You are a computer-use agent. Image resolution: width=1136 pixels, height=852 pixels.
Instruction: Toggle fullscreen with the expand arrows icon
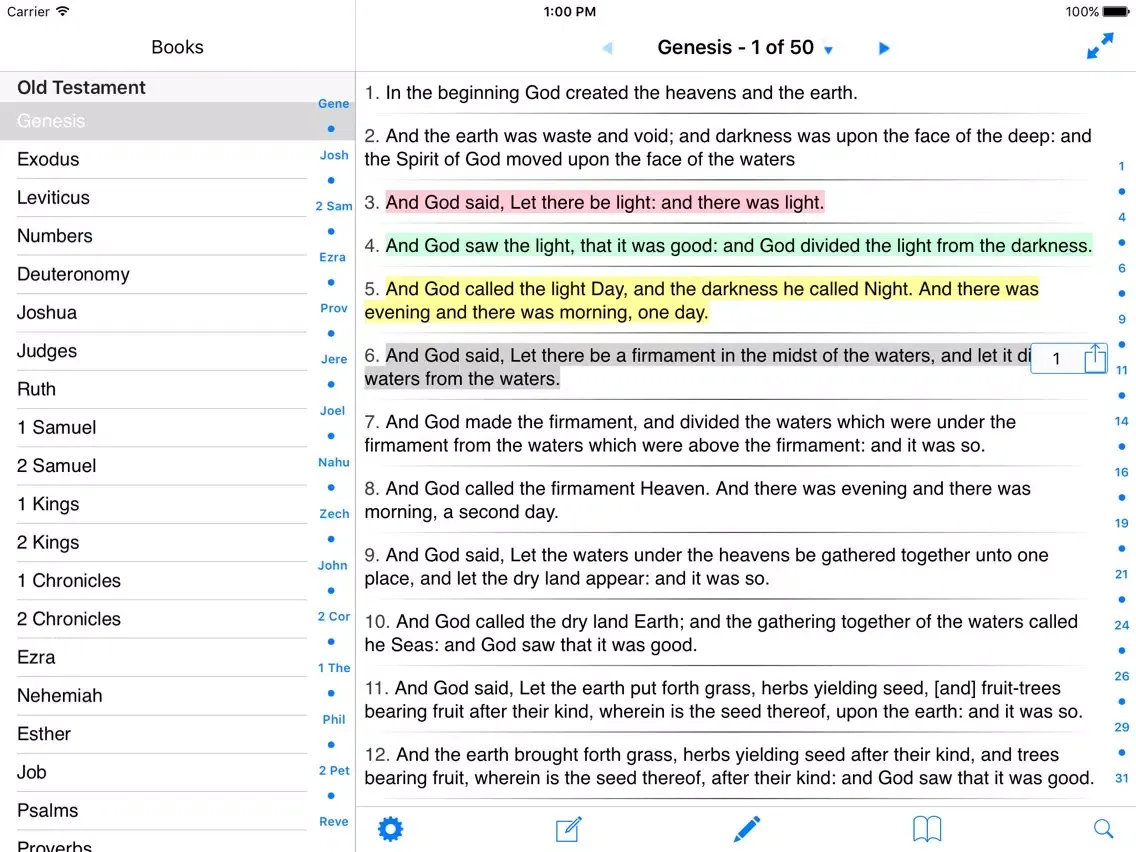pos(1100,46)
